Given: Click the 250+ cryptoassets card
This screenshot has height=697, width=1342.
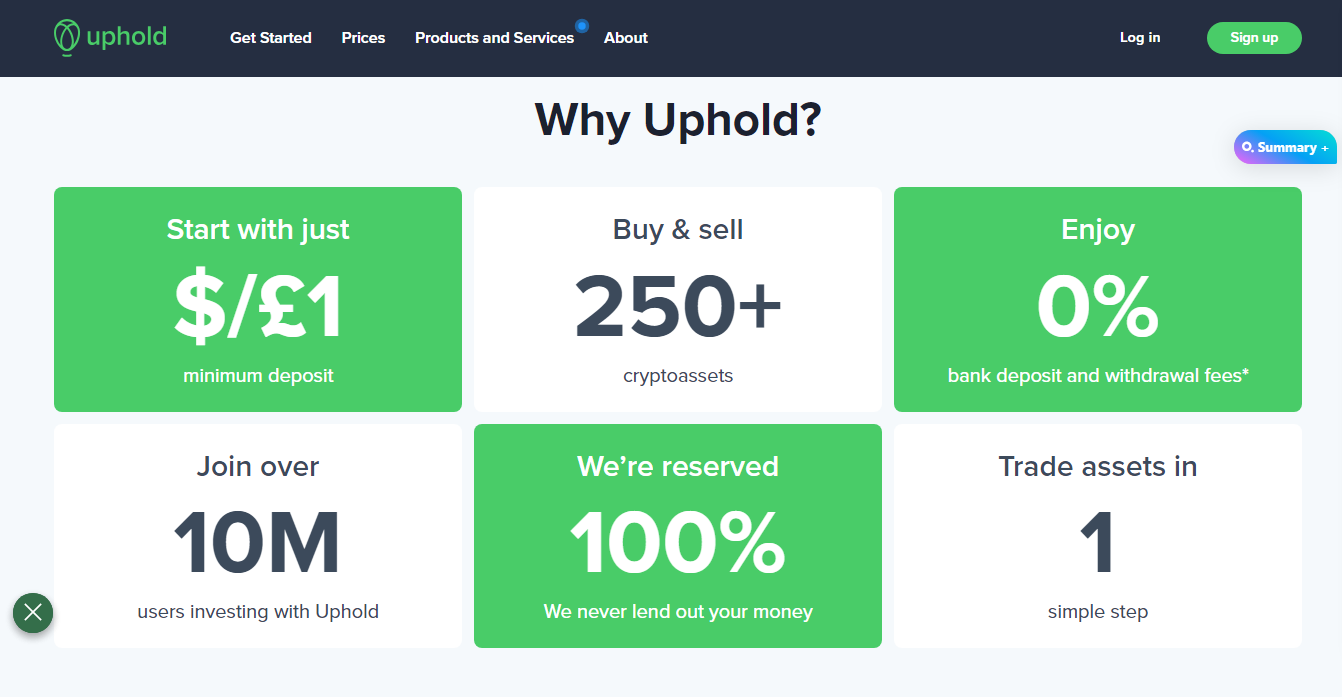Looking at the screenshot, I should pos(678,299).
